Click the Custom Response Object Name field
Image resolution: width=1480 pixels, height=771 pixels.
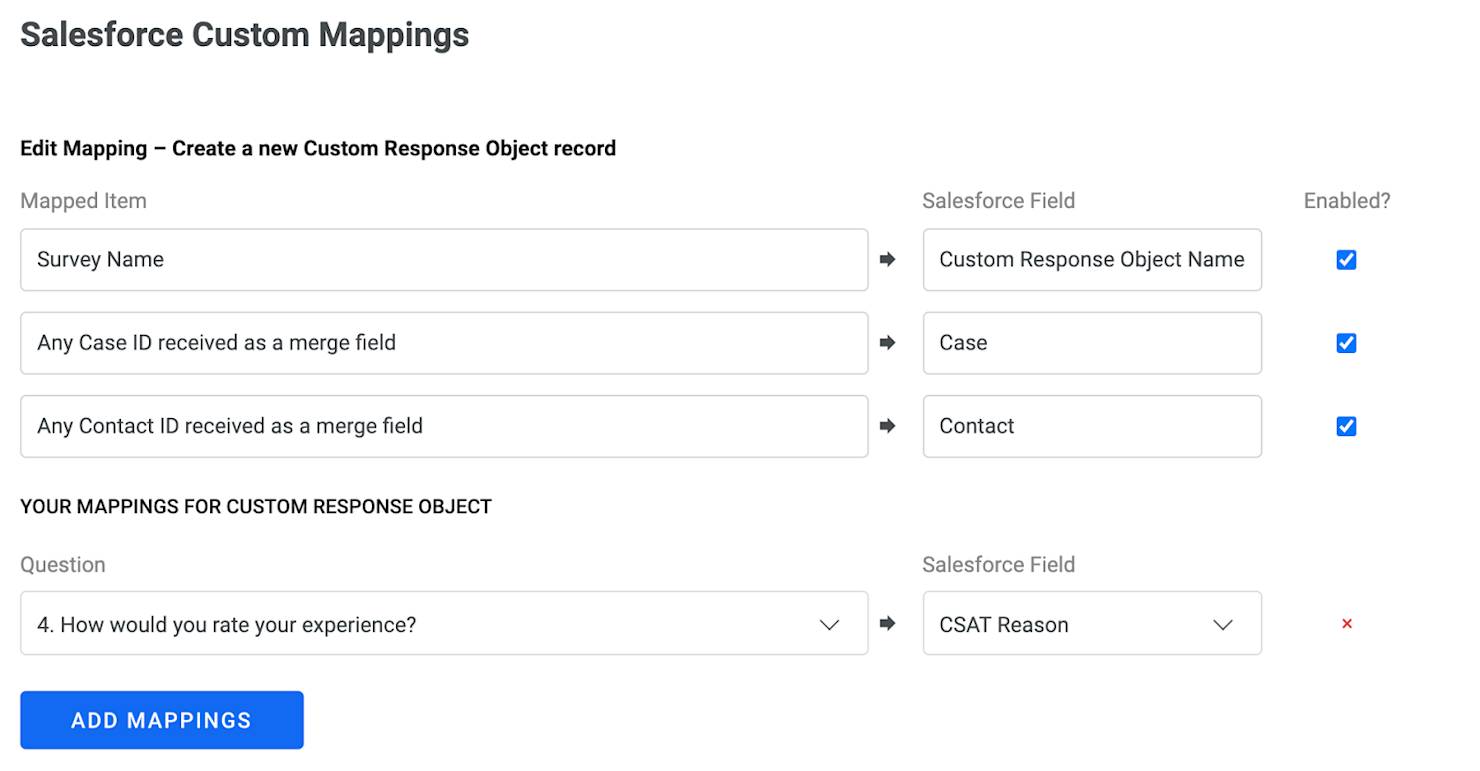tap(1092, 260)
